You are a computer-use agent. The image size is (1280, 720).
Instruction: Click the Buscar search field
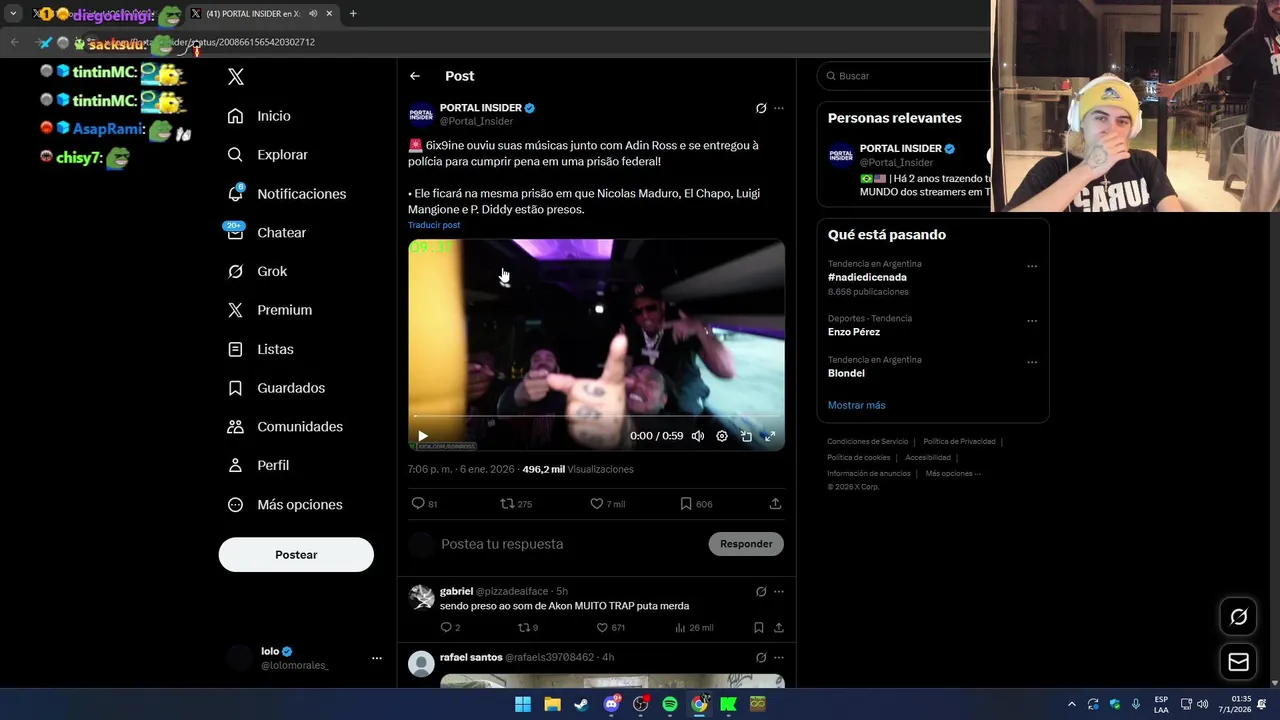coord(905,76)
